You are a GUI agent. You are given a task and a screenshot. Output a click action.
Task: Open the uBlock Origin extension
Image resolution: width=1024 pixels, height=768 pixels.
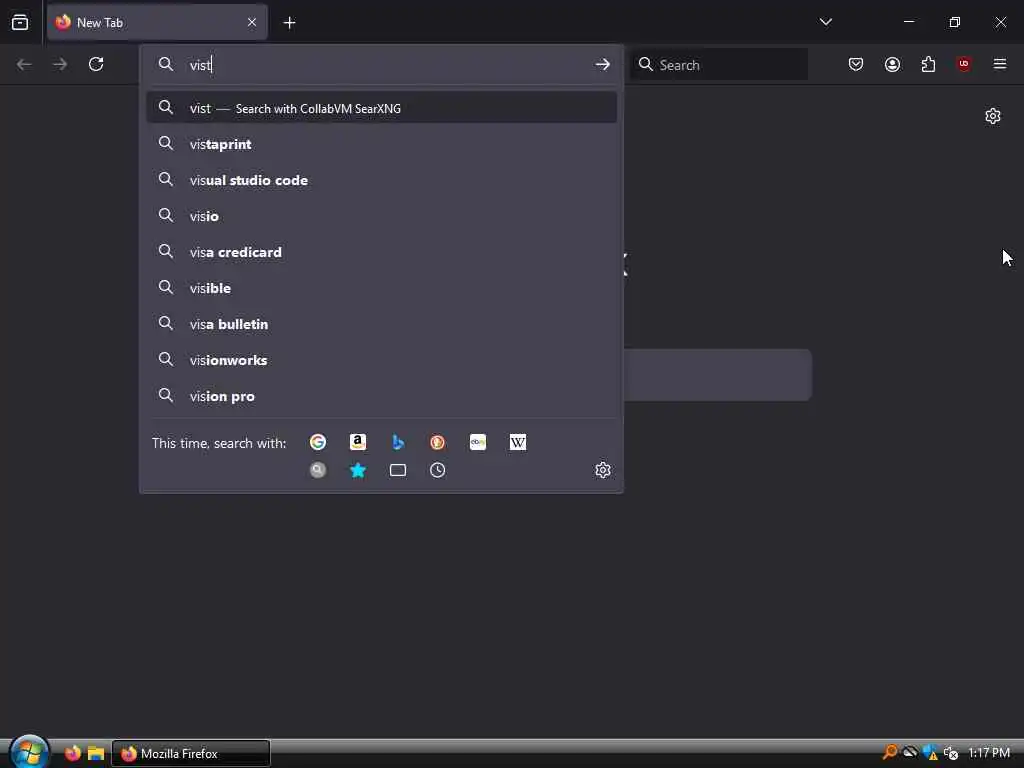pos(964,64)
